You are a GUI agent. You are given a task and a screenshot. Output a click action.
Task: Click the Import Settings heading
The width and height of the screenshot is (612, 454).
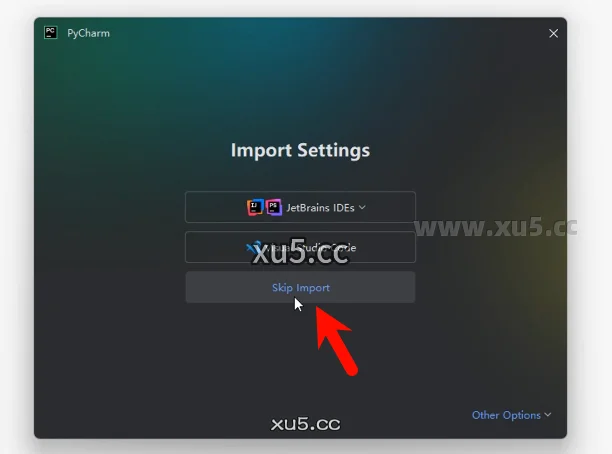point(300,150)
